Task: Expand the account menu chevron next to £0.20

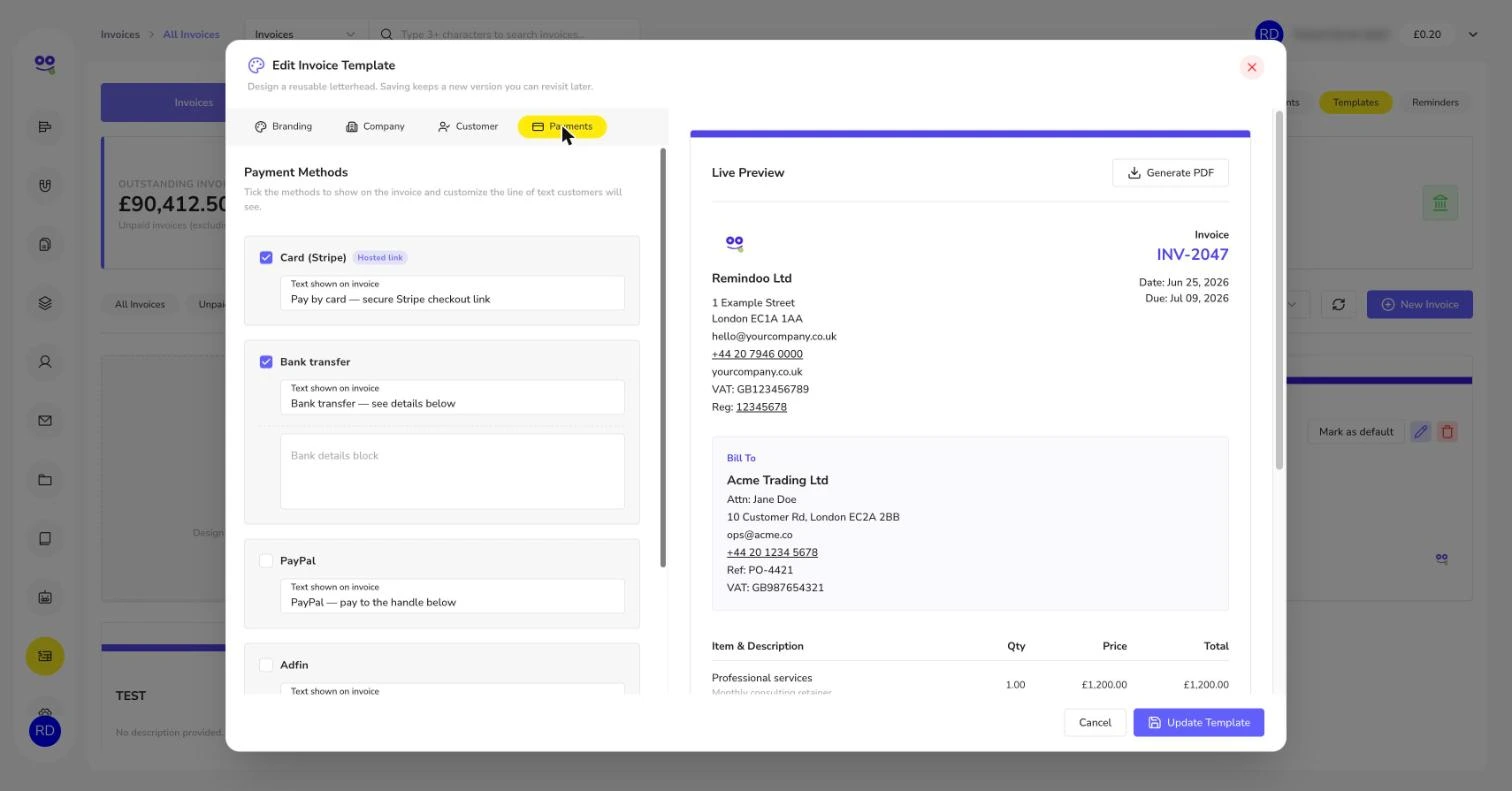Action: point(1472,34)
